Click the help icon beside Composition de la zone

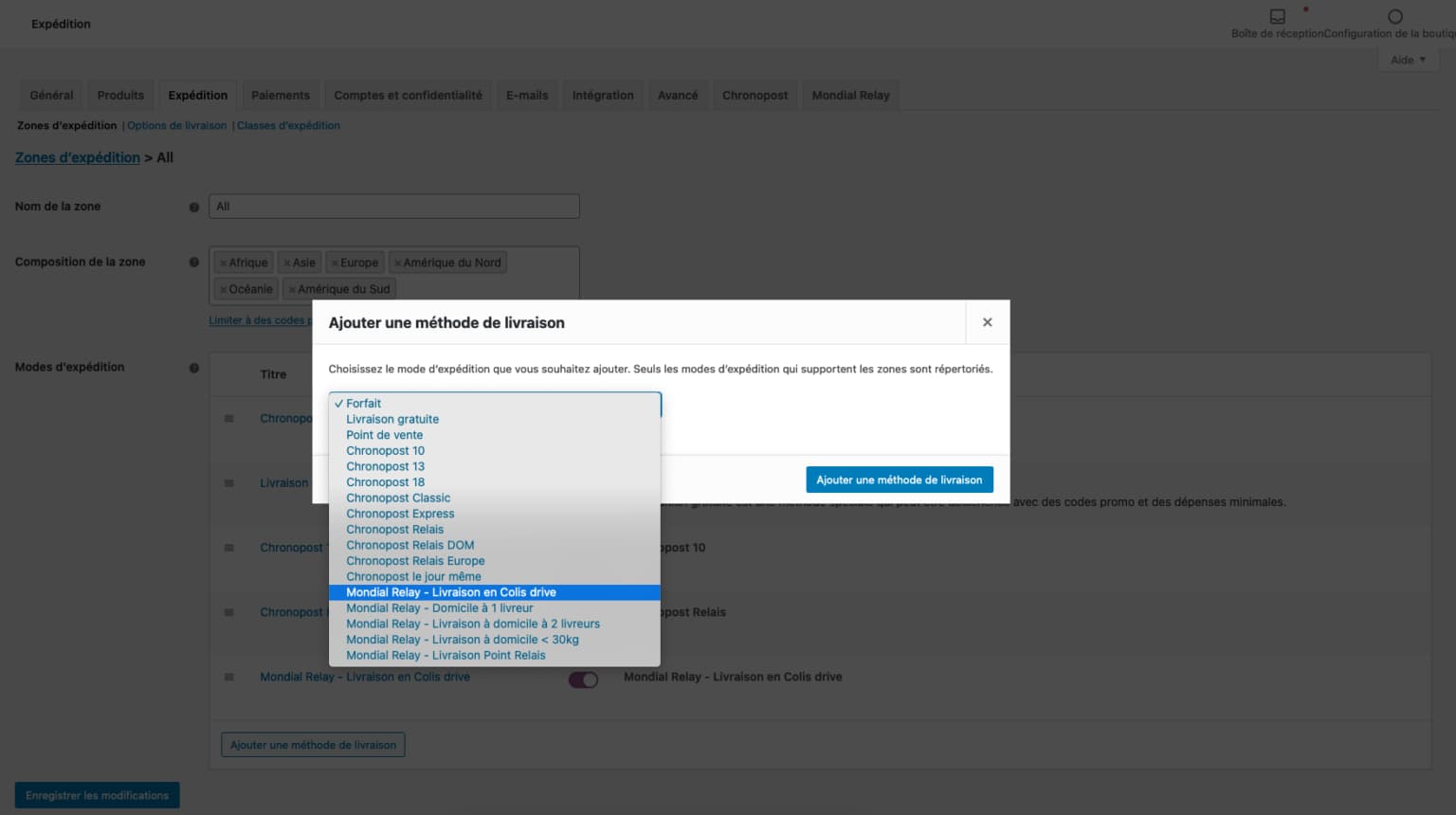tap(194, 262)
